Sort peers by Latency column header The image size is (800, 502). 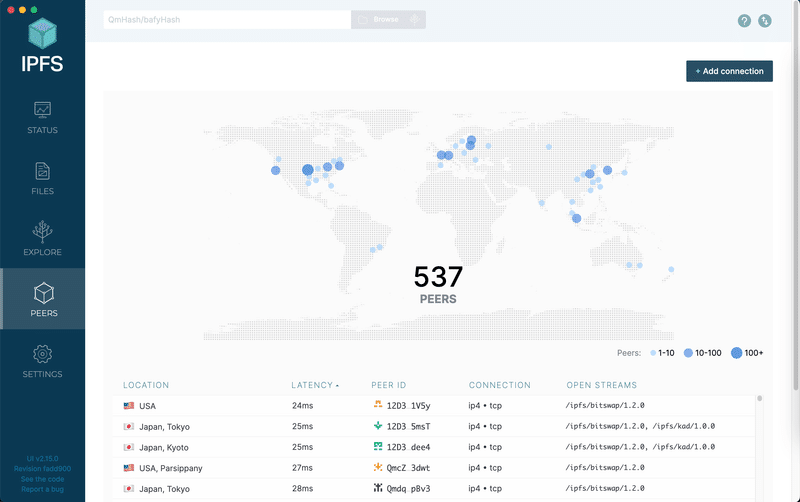coord(315,385)
